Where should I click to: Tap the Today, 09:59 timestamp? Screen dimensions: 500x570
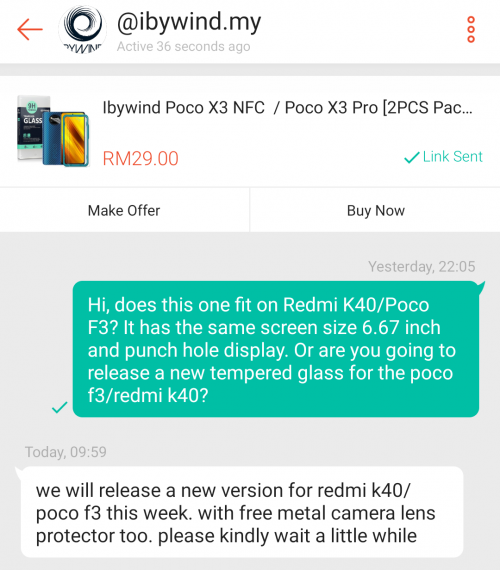[65, 452]
